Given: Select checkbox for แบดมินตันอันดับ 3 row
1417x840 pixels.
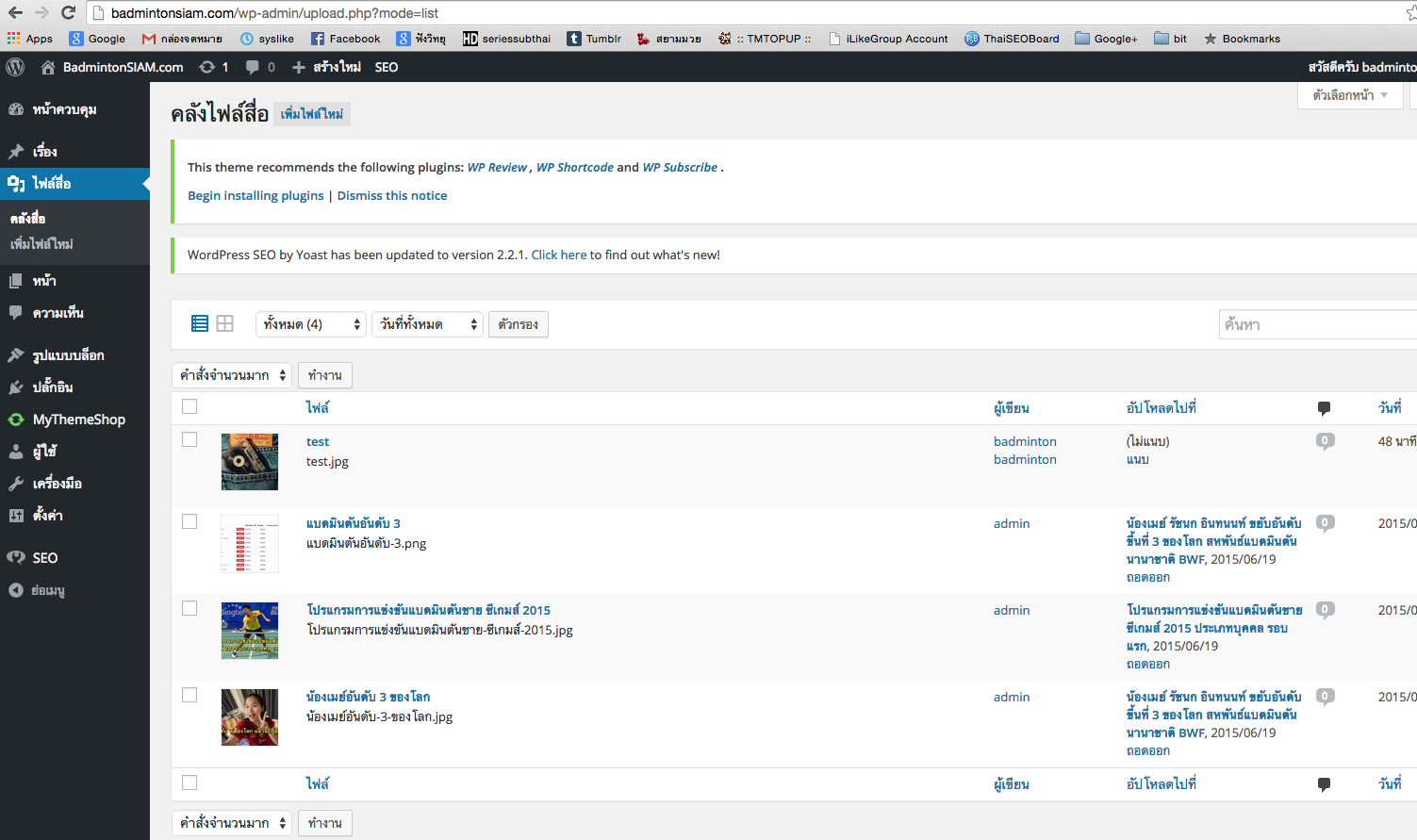Looking at the screenshot, I should pyautogui.click(x=189, y=521).
